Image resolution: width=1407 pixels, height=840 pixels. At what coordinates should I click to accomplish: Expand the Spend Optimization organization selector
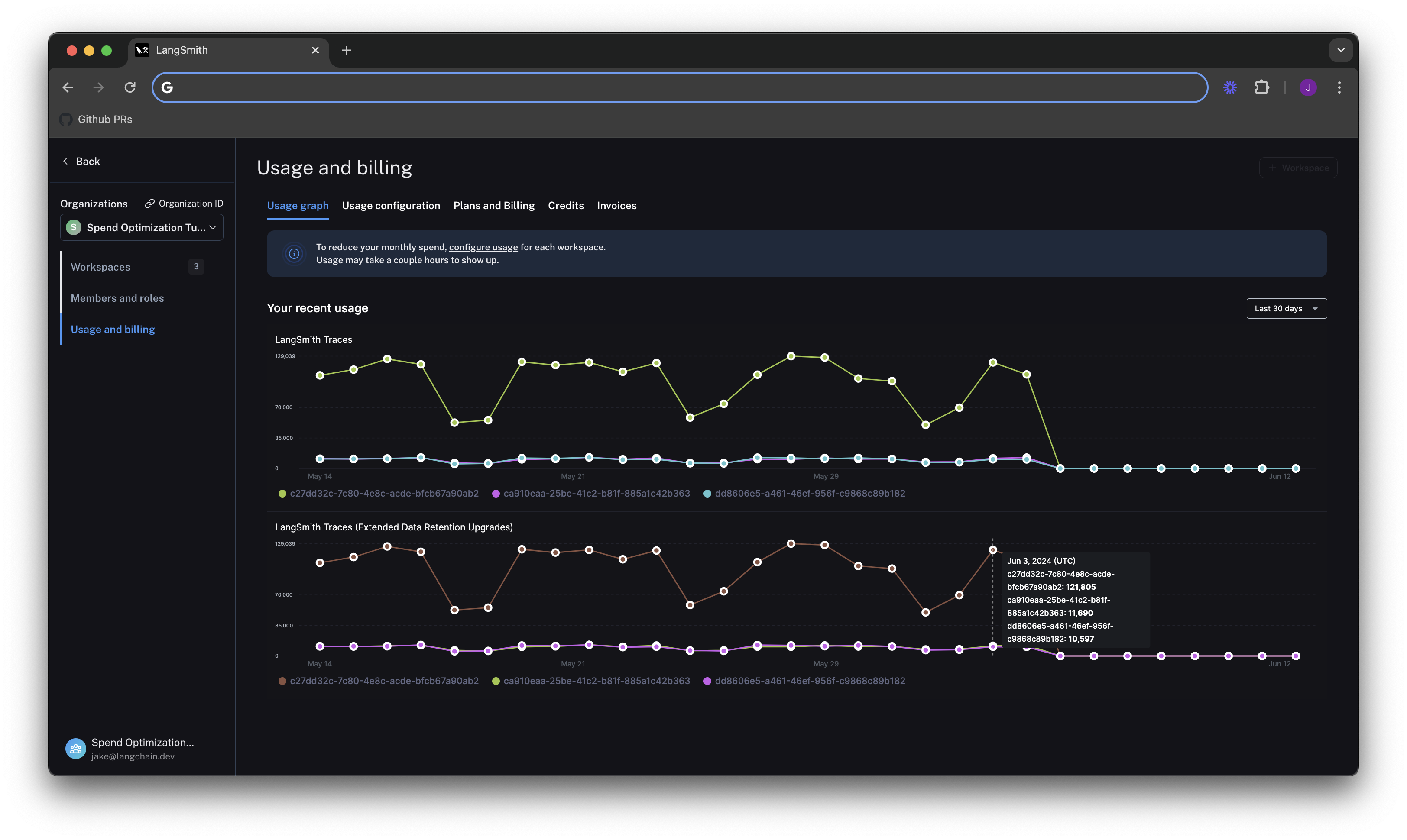pos(142,228)
